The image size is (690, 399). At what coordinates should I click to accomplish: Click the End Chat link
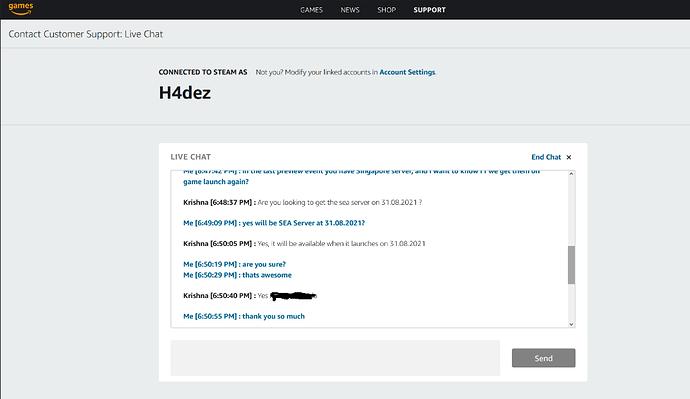tap(546, 157)
